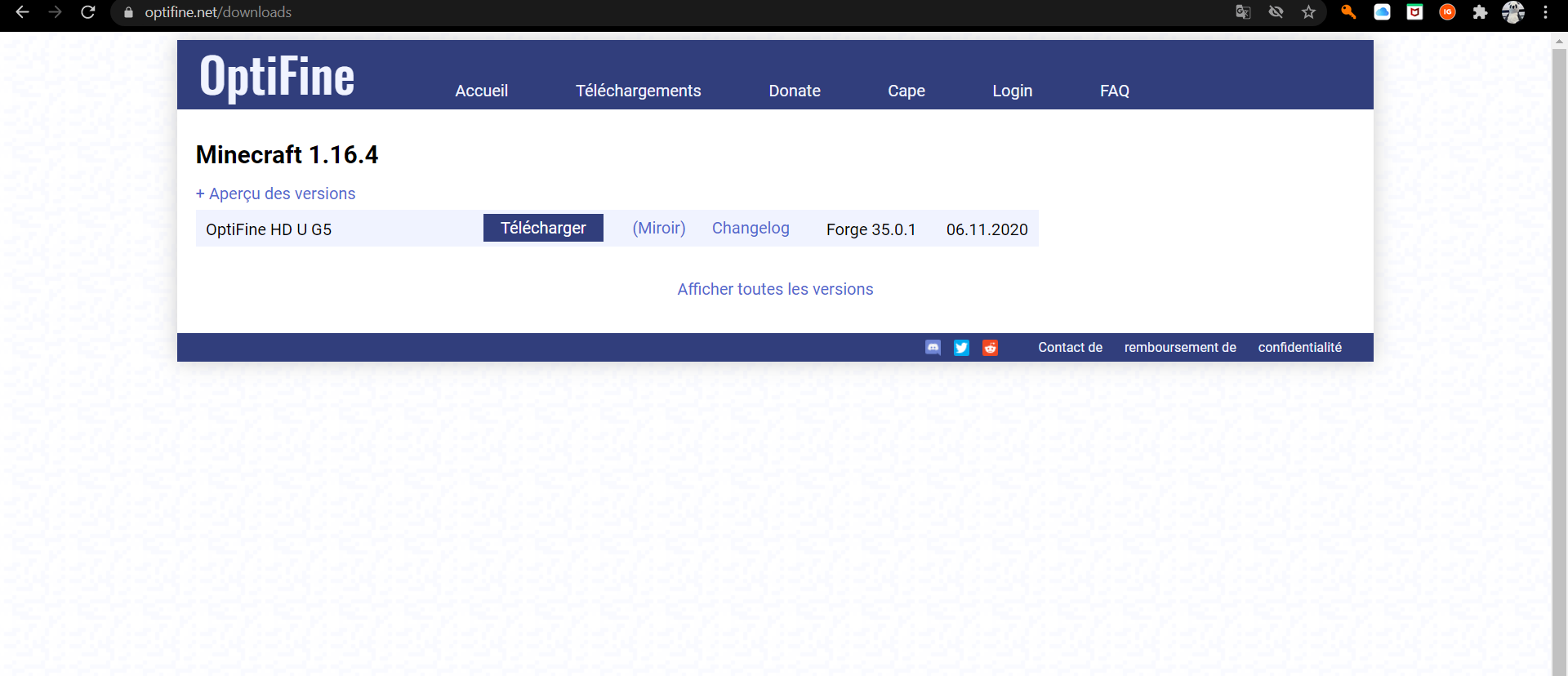The width and height of the screenshot is (1568, 676).
Task: Go to Accueil navigation item
Action: [481, 91]
